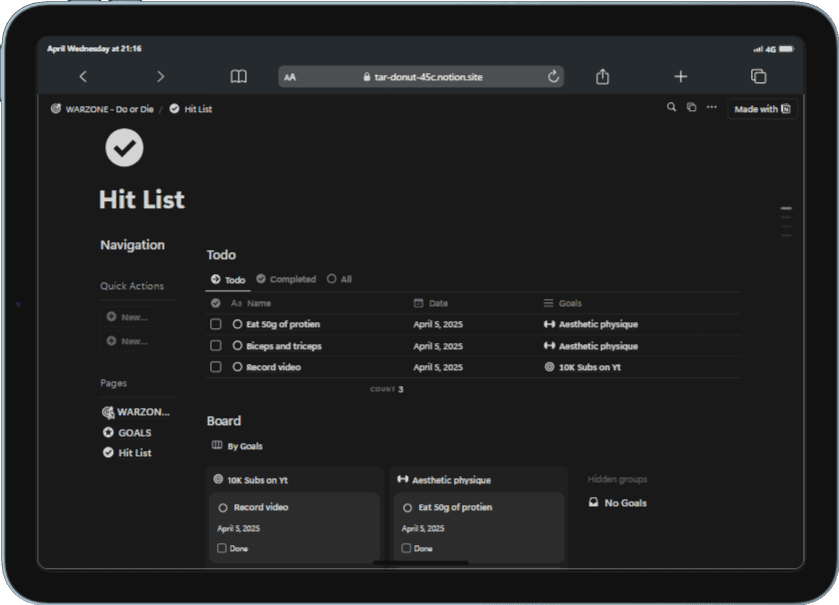839x605 pixels.
Task: Click the calendar icon in Date column header
Action: click(418, 303)
